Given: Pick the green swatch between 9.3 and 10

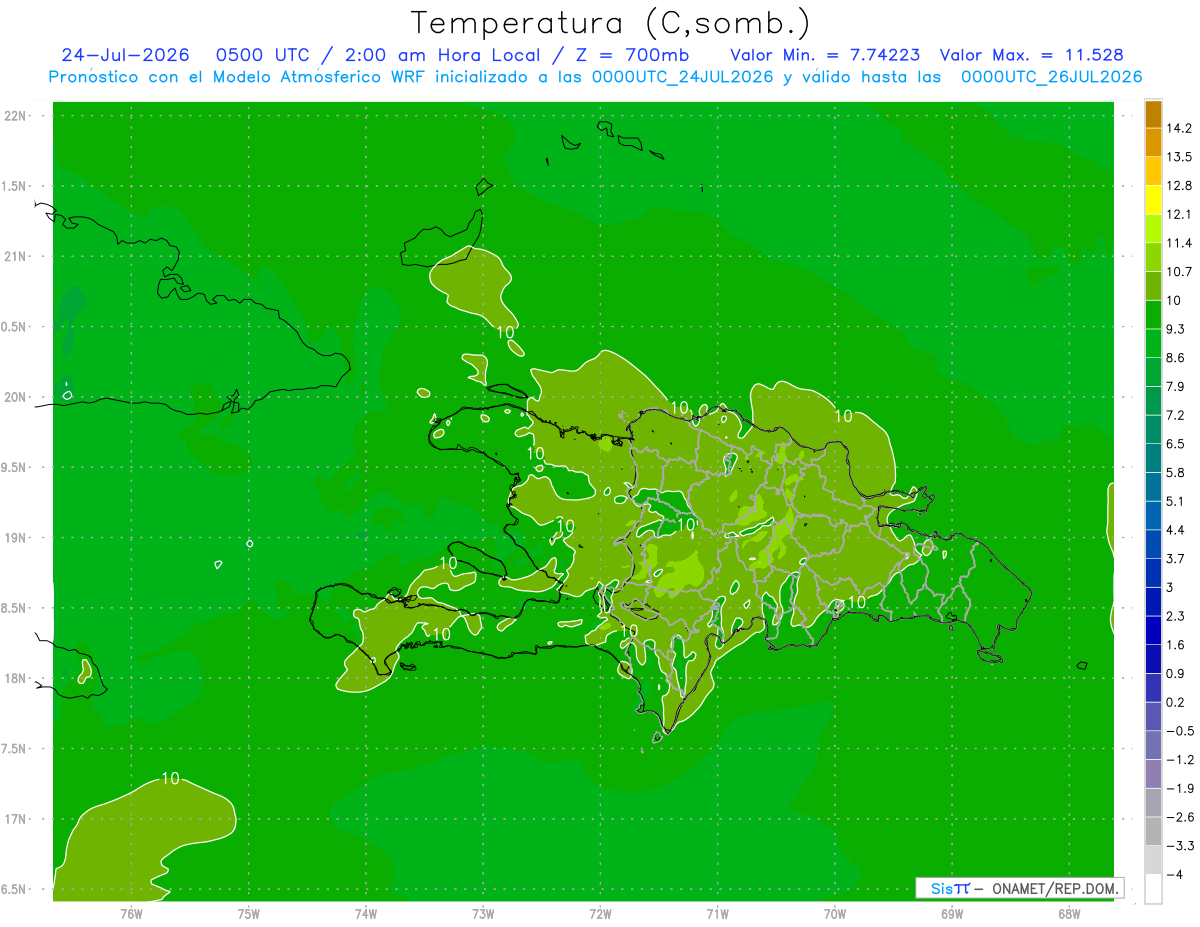Looking at the screenshot, I should (1153, 315).
